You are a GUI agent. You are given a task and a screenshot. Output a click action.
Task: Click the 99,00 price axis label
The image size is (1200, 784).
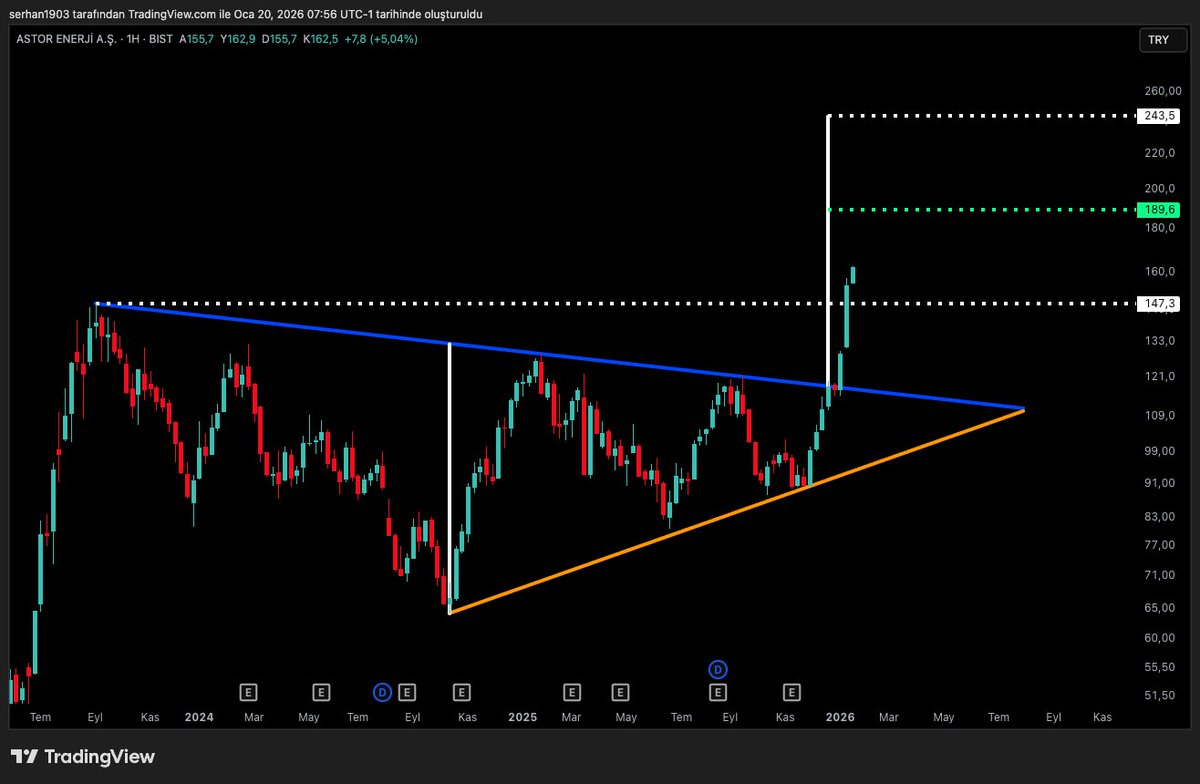click(1160, 451)
